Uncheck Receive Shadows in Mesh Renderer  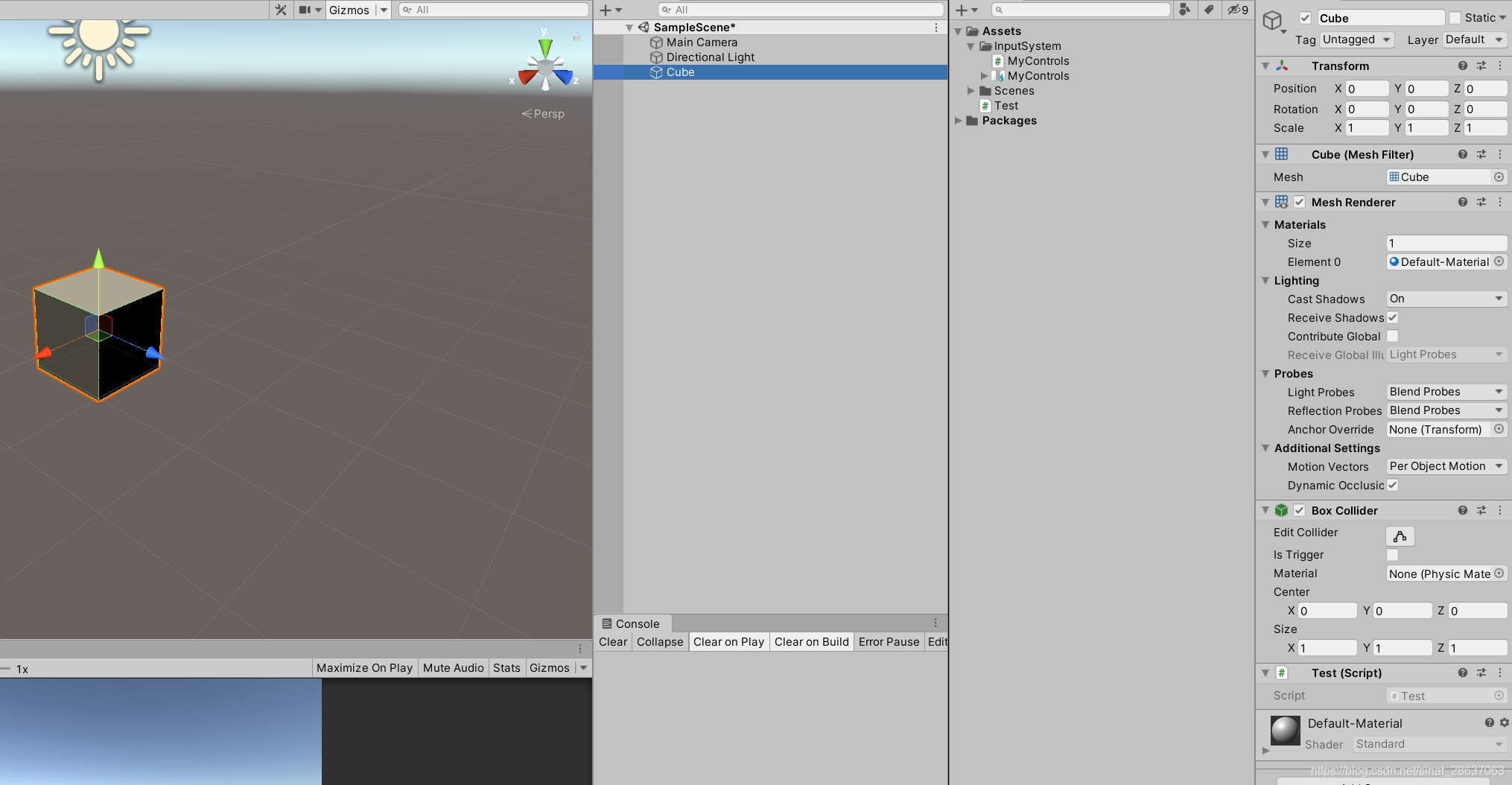click(1392, 317)
